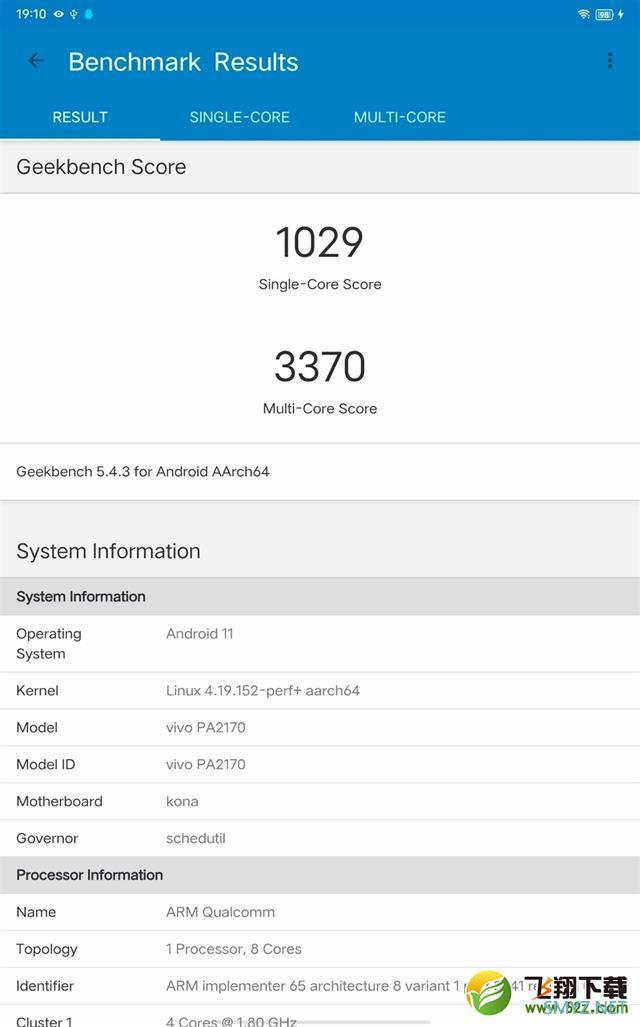The width and height of the screenshot is (640, 1027).
Task: Tap the vivo PA2170 value in Model ID row
Action: point(206,764)
